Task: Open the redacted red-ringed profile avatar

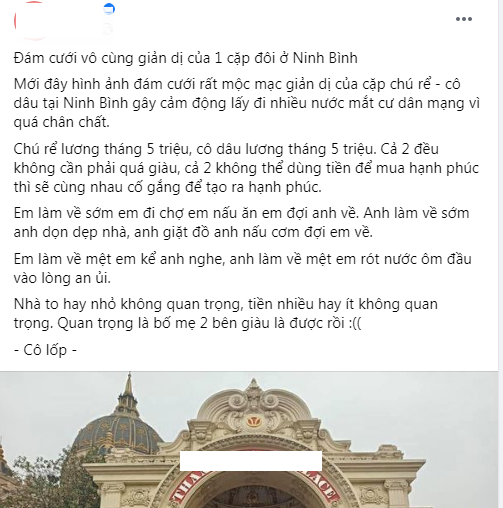Action: click(29, 21)
